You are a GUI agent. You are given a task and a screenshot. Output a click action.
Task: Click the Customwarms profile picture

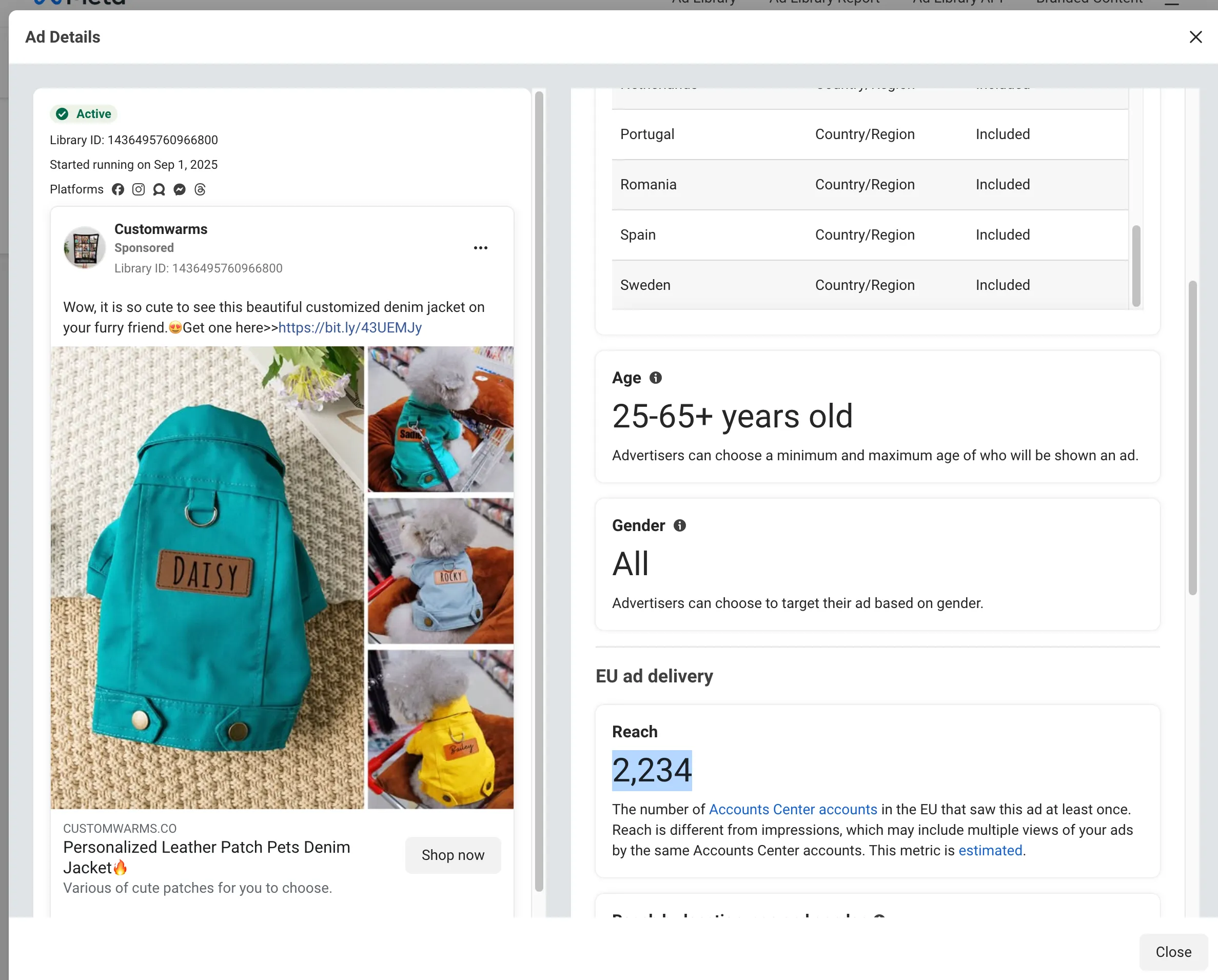[x=85, y=247]
